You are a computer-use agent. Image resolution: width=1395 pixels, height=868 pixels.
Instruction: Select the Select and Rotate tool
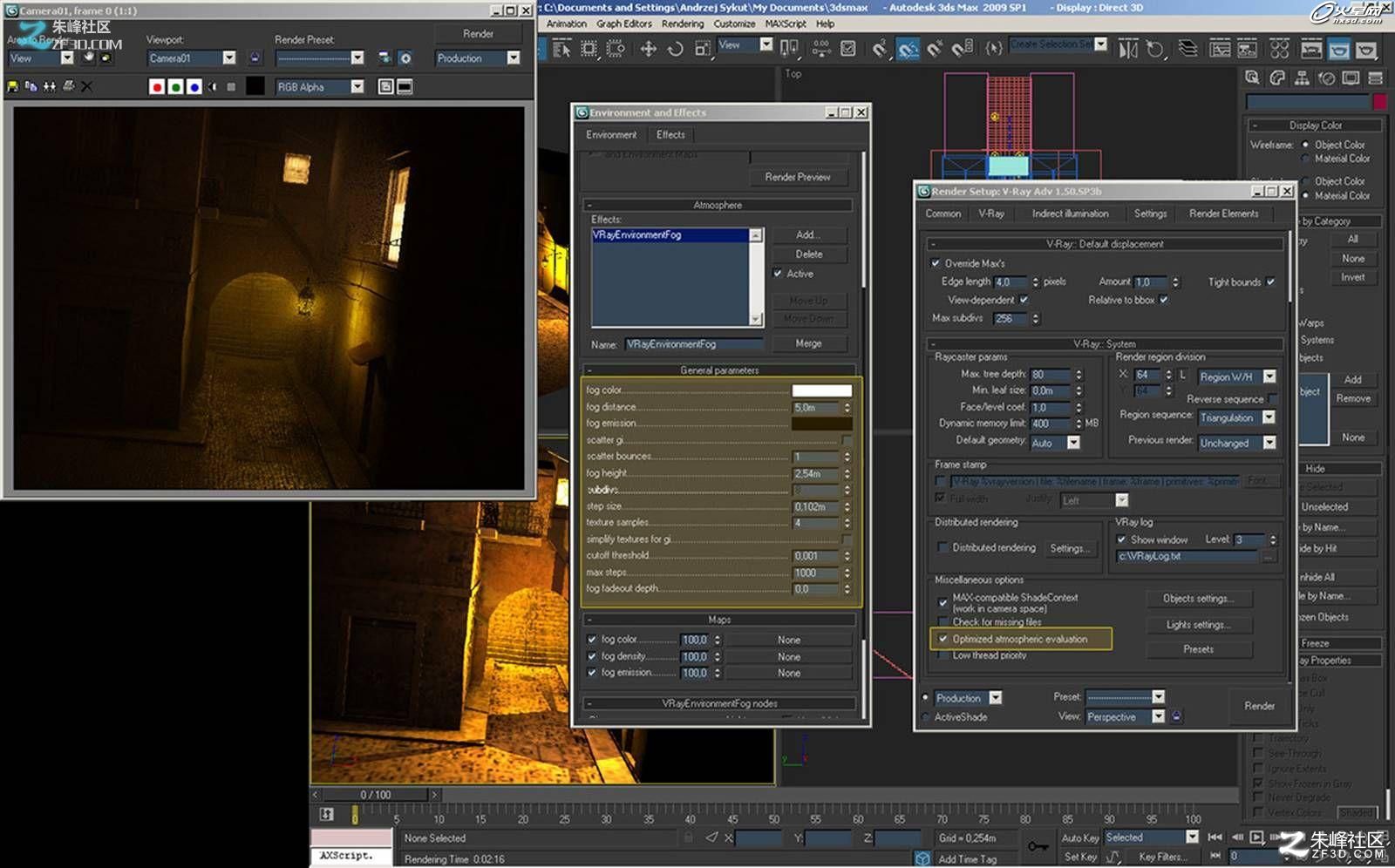pyautogui.click(x=675, y=49)
